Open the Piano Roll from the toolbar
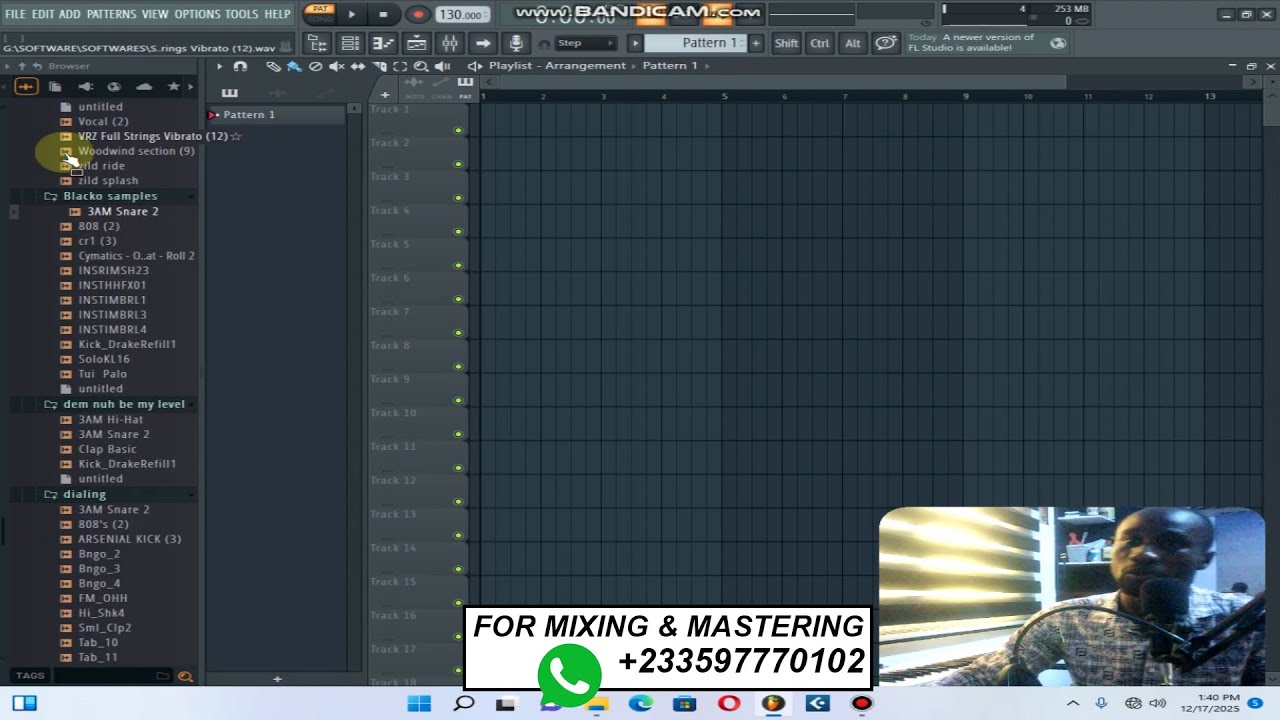 click(383, 43)
